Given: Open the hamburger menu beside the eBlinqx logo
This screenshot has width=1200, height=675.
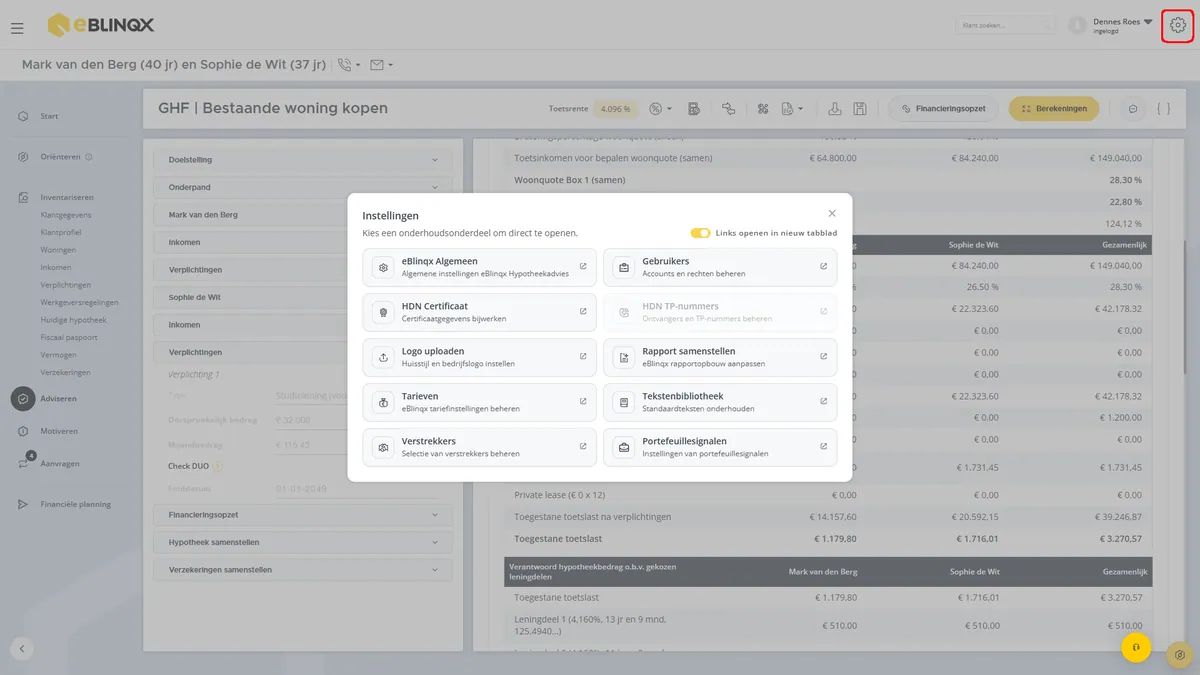Looking at the screenshot, I should coord(17,28).
